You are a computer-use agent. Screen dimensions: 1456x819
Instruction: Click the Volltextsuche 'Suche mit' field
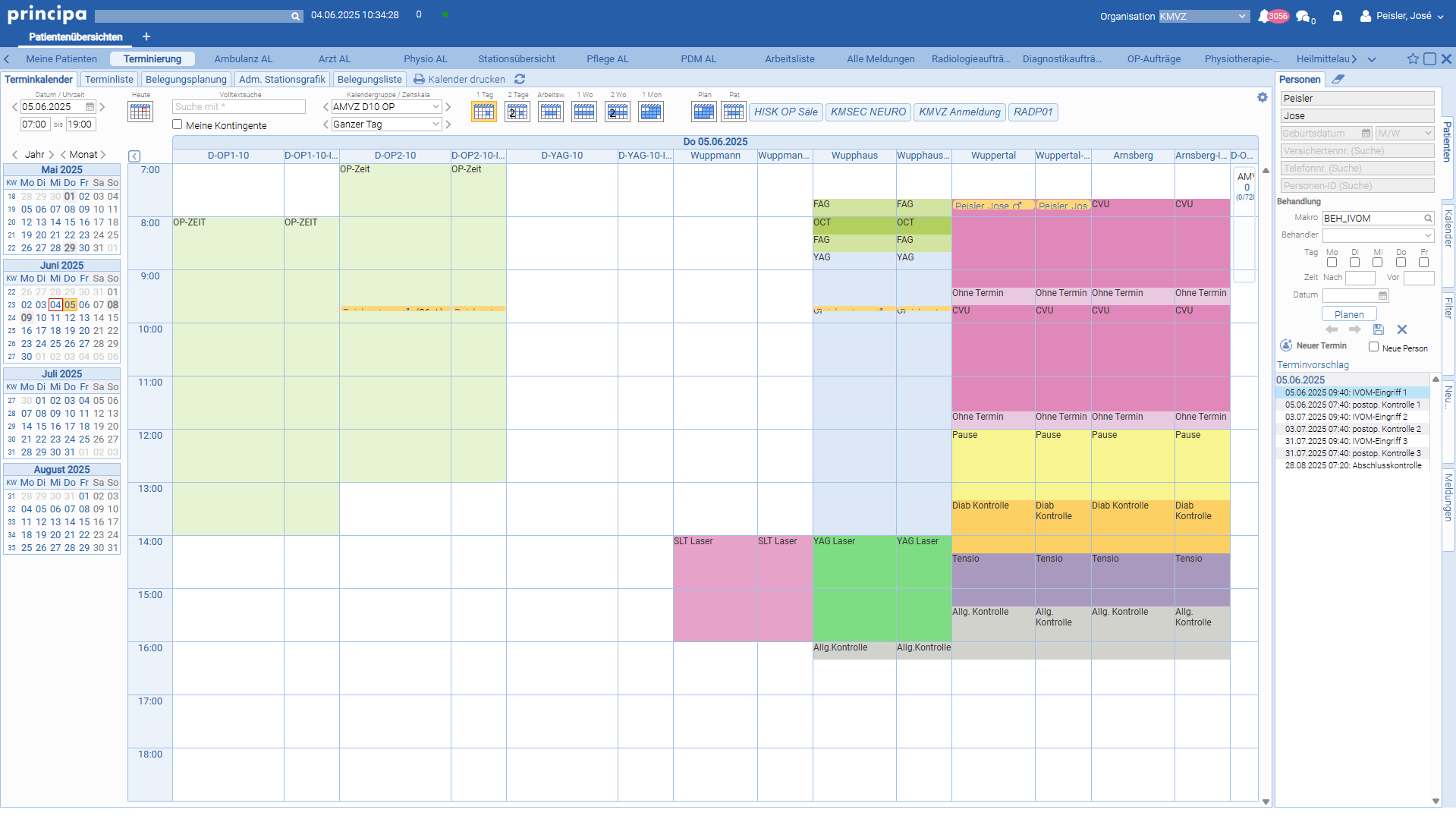(239, 107)
